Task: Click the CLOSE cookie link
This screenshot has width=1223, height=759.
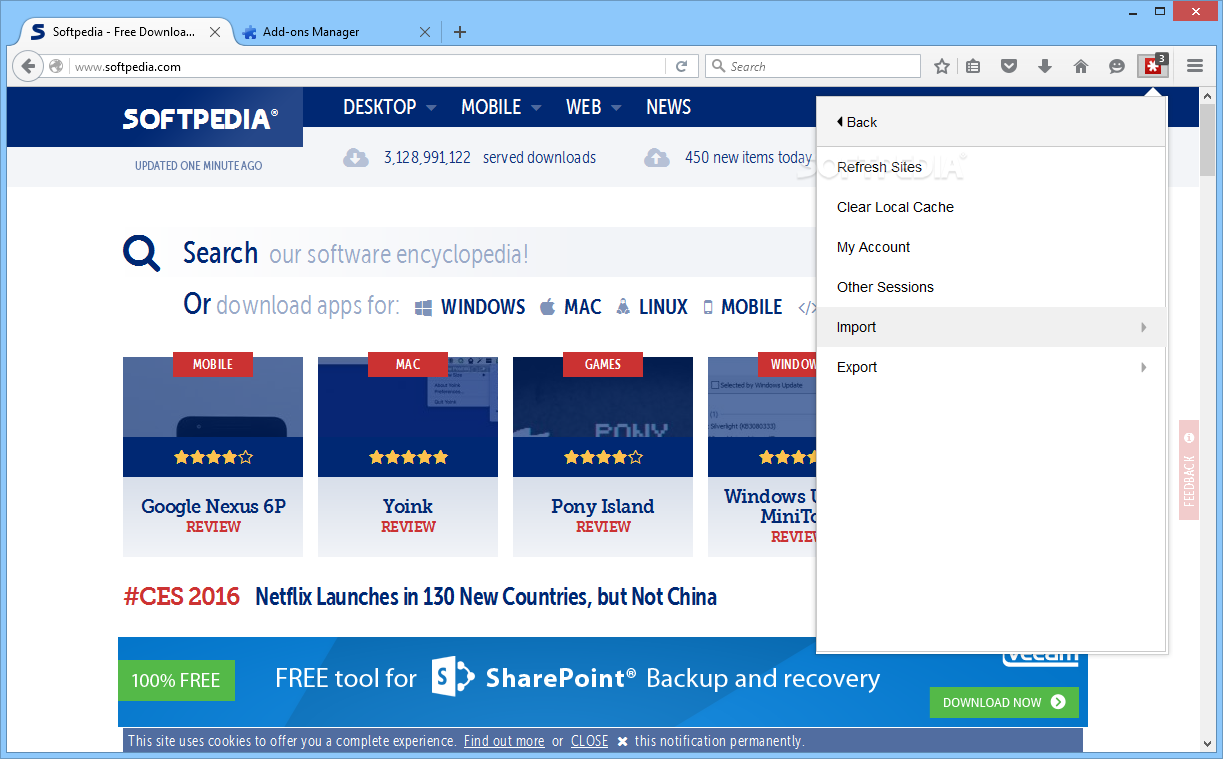Action: (x=589, y=741)
